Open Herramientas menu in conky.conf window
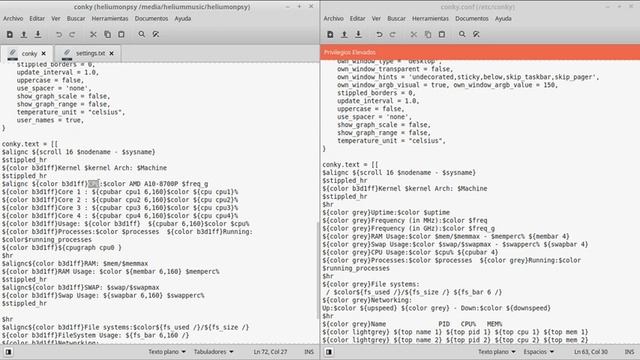Screen dimensions: 640x360 (430, 18)
